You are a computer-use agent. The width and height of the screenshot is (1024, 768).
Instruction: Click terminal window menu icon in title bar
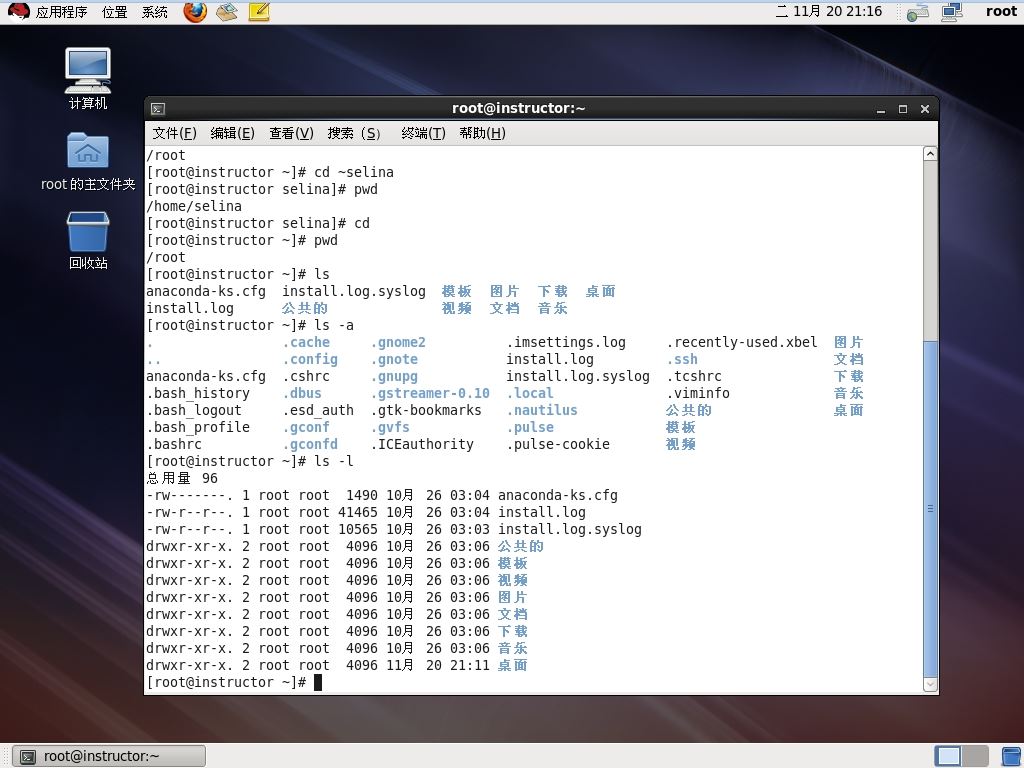[x=158, y=108]
